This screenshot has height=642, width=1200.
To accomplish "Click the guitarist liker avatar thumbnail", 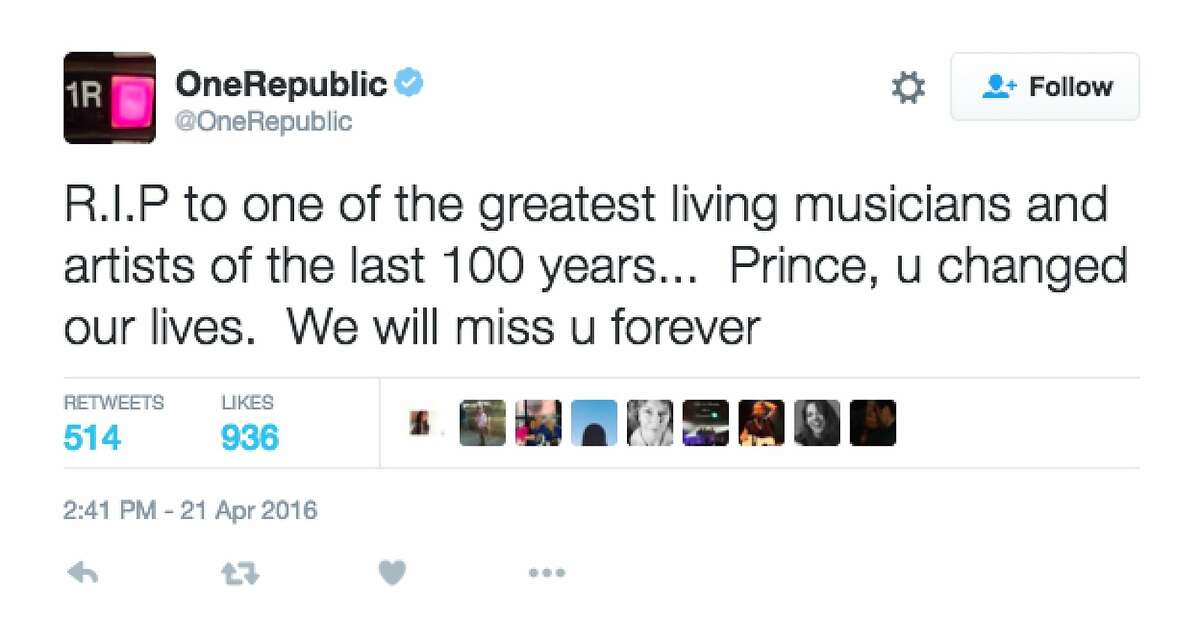I will coord(762,423).
